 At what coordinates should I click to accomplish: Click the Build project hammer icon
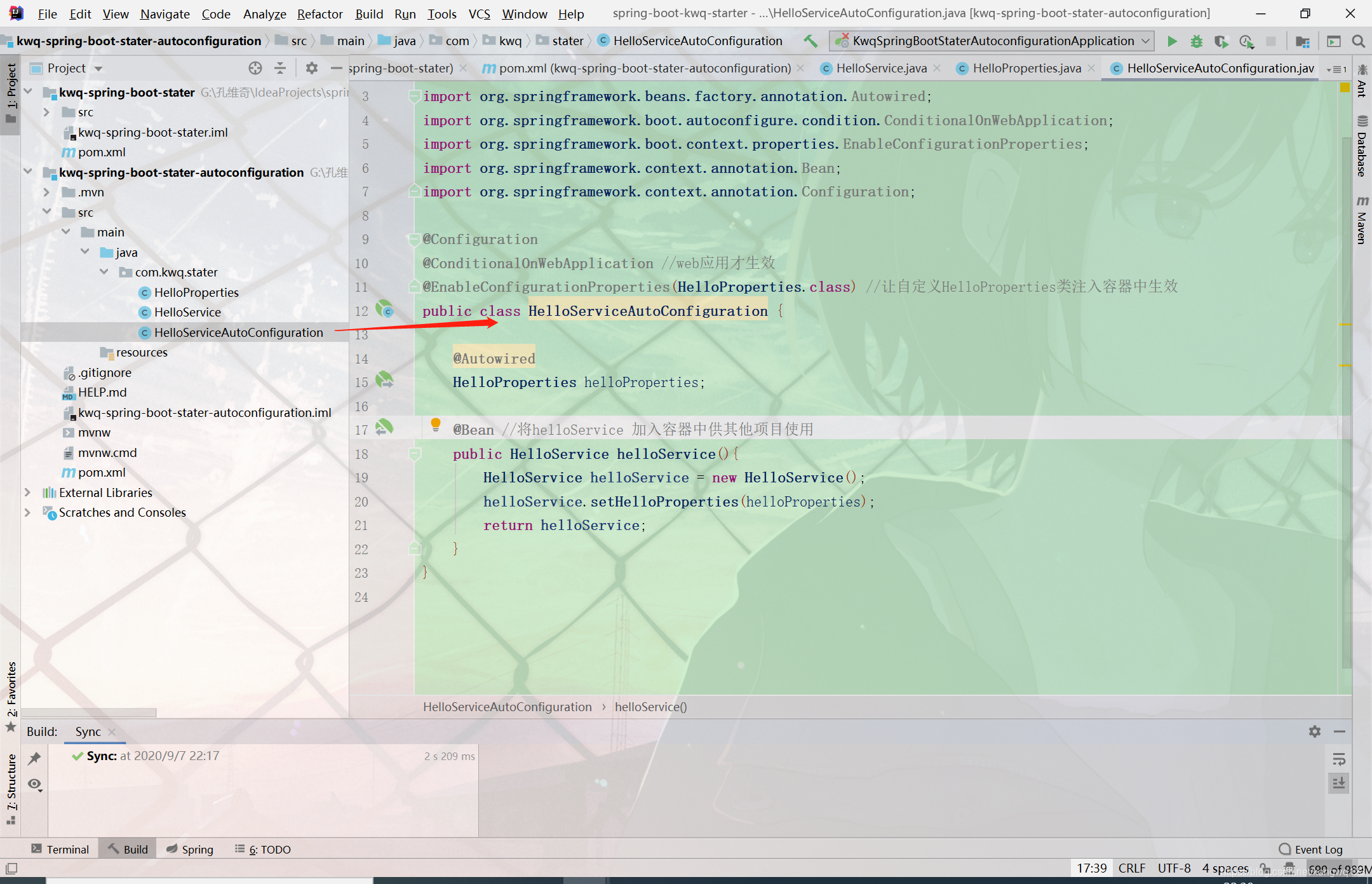pos(810,41)
